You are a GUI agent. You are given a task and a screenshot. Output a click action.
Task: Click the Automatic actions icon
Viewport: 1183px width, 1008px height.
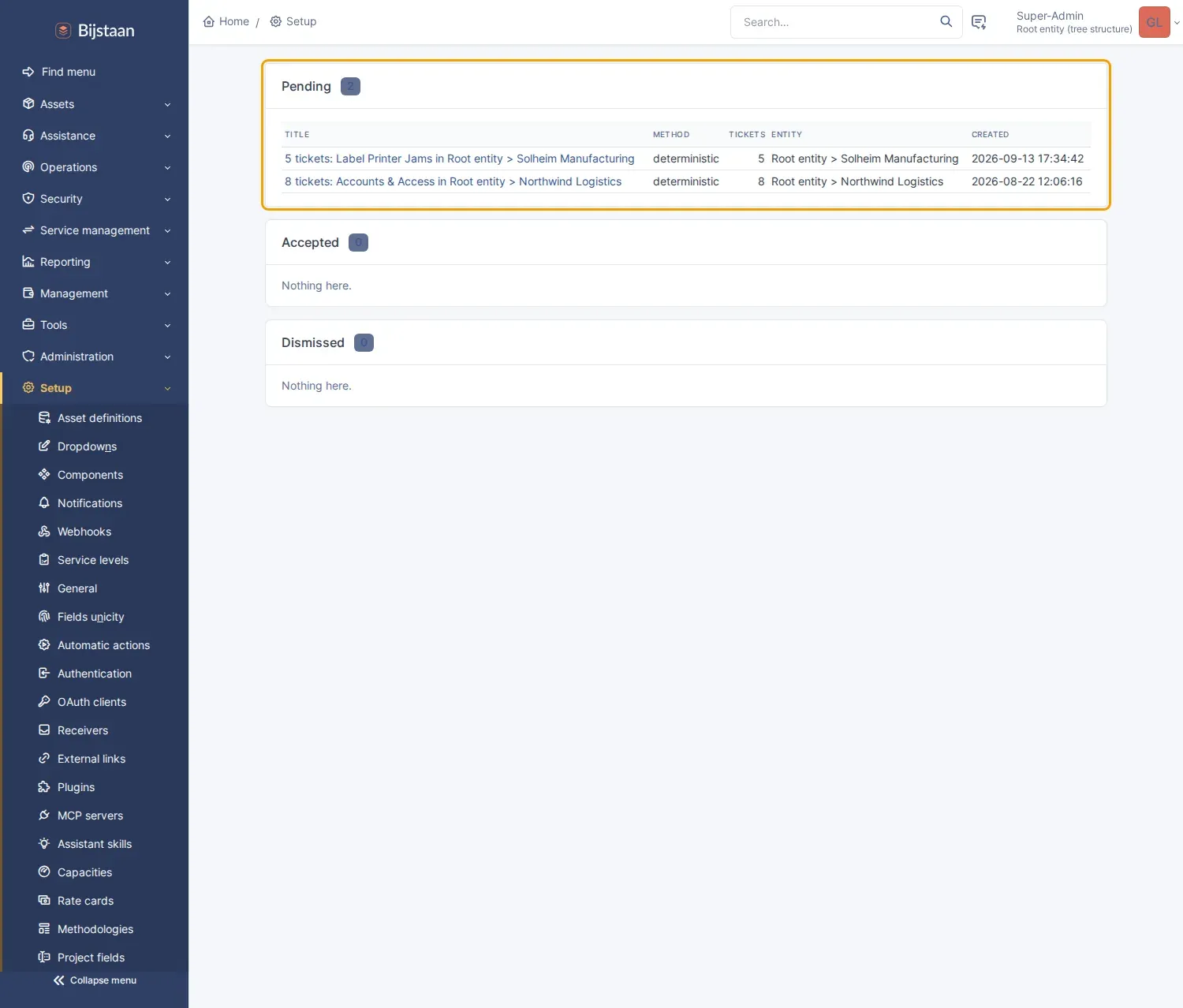(x=44, y=644)
